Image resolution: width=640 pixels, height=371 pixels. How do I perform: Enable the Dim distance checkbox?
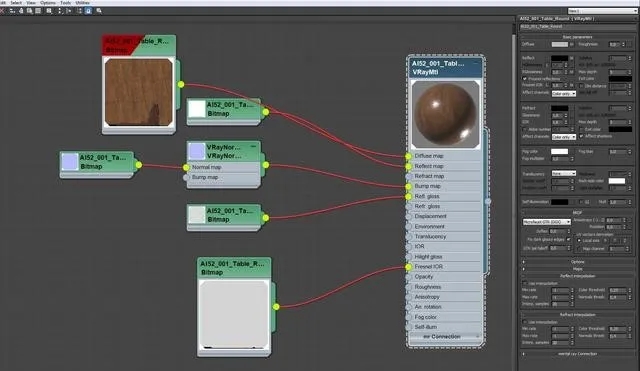[582, 86]
